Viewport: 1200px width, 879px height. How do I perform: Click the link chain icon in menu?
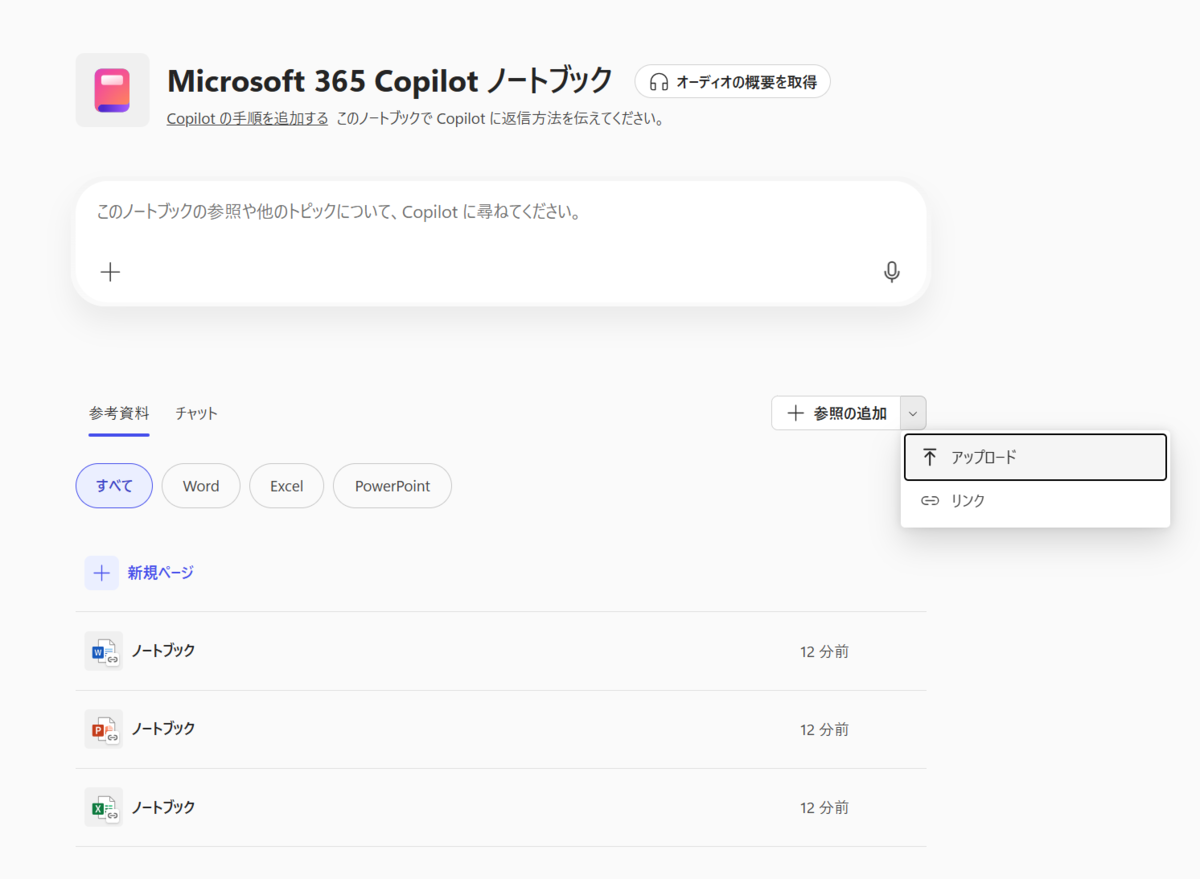(930, 501)
